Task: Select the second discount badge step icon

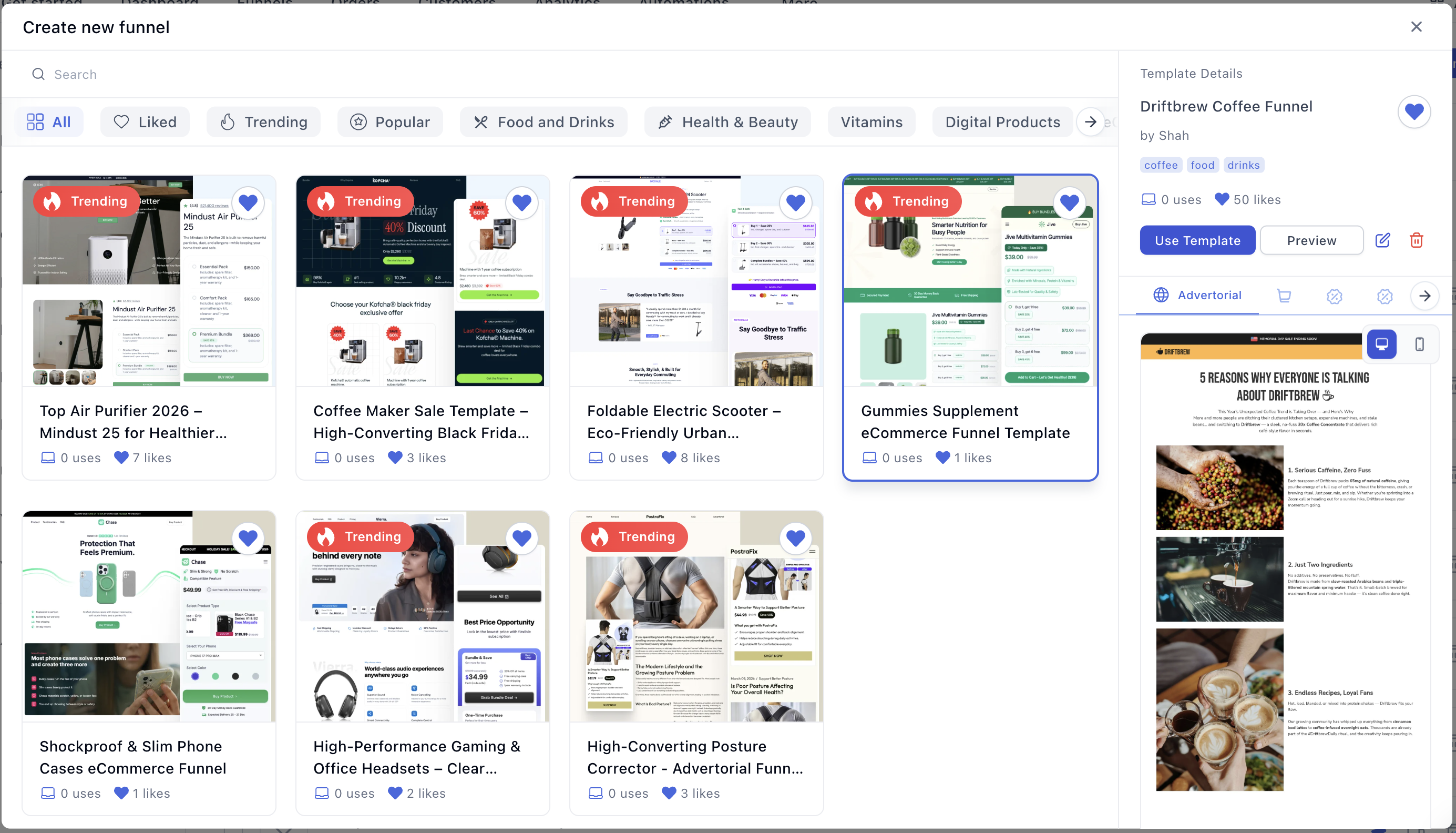Action: (1385, 296)
